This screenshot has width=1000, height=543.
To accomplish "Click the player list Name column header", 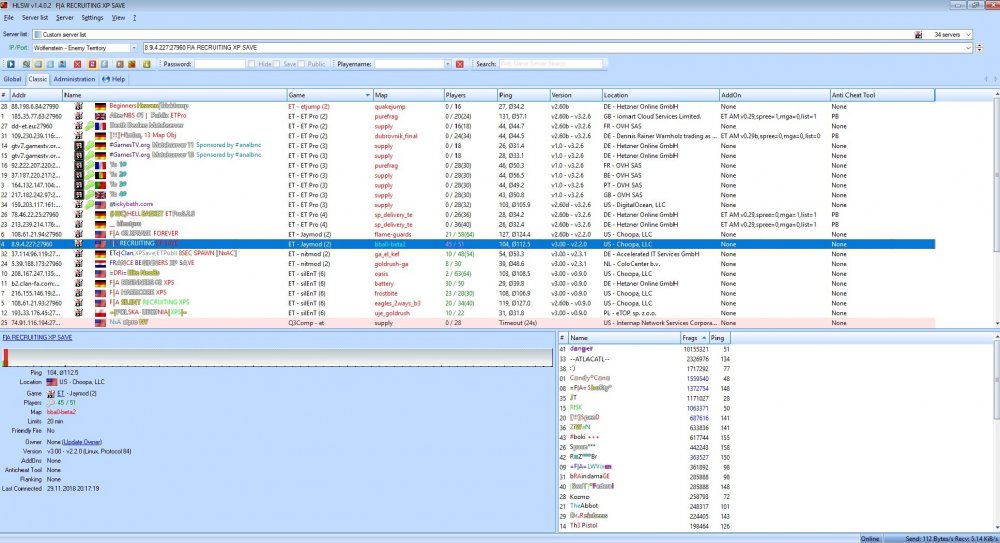I will coord(624,338).
